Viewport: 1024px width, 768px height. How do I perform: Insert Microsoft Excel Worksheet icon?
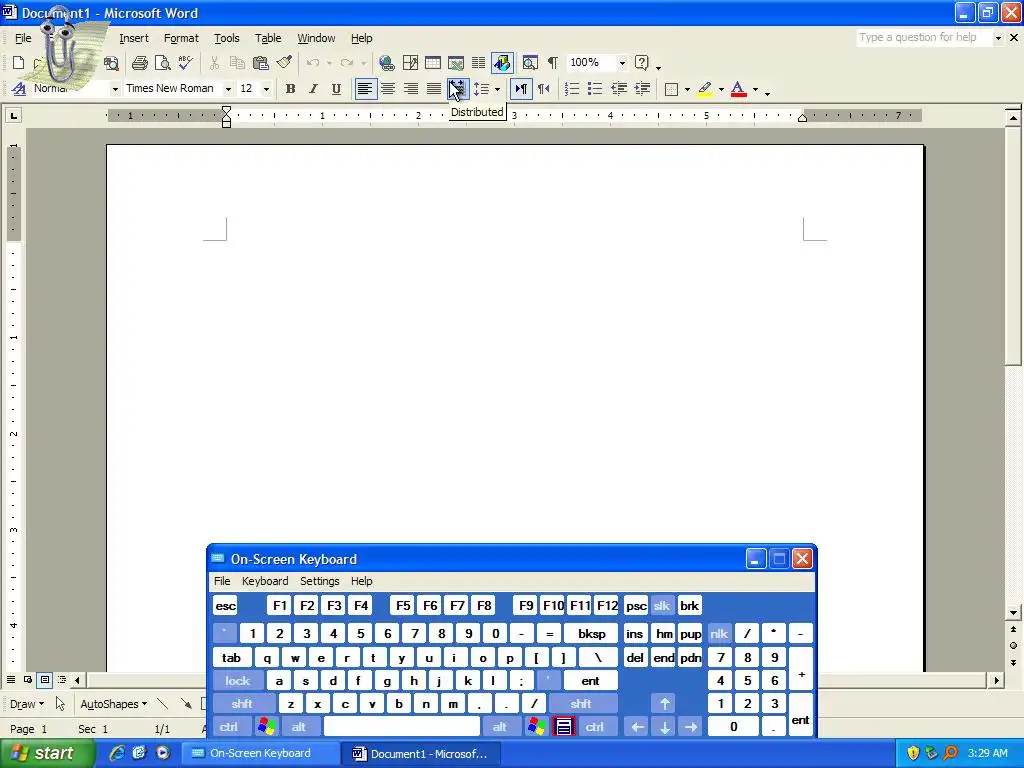click(x=456, y=63)
